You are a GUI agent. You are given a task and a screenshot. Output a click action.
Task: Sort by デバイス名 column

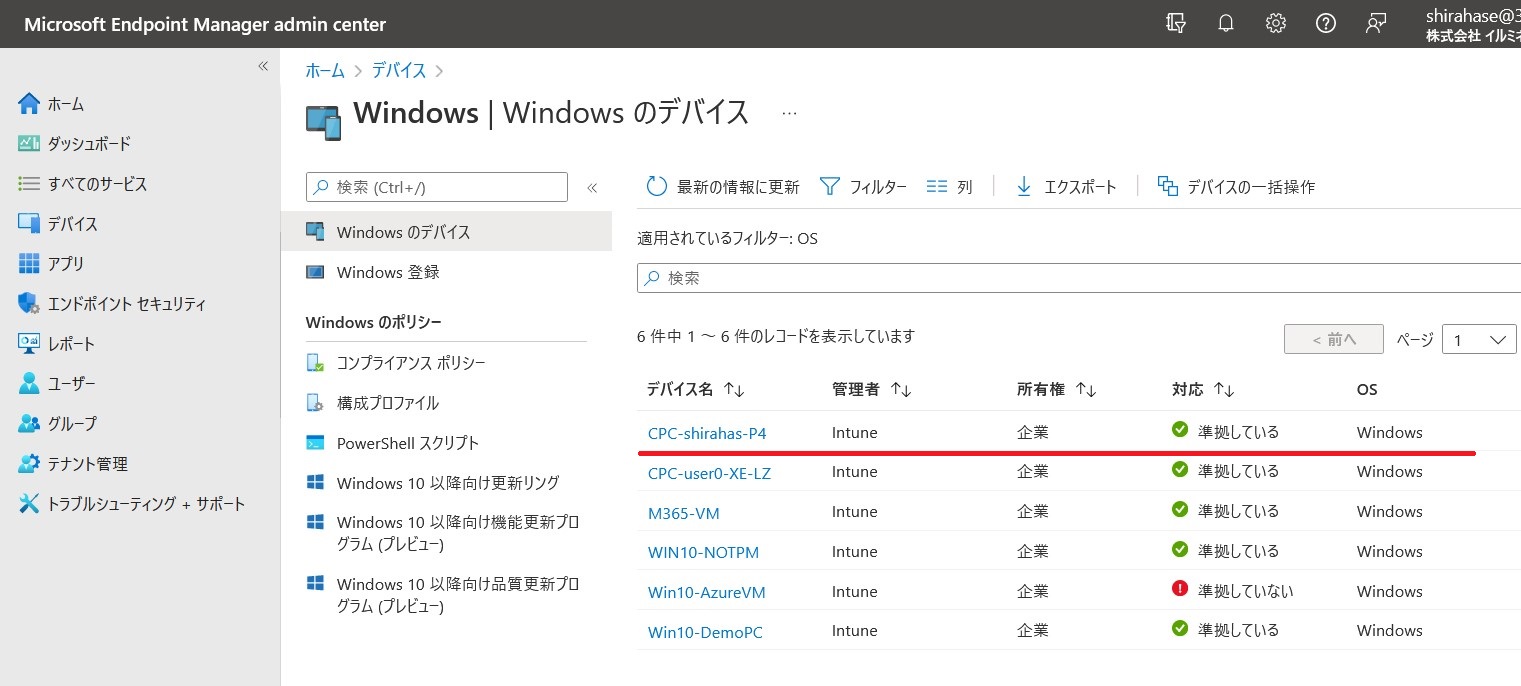(x=696, y=390)
